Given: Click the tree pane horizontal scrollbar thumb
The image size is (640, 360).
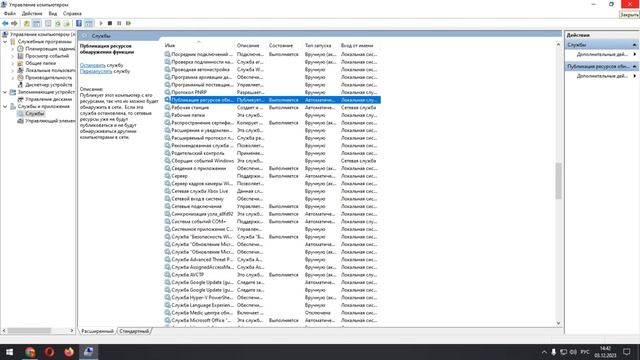Looking at the screenshot, I should 29,331.
